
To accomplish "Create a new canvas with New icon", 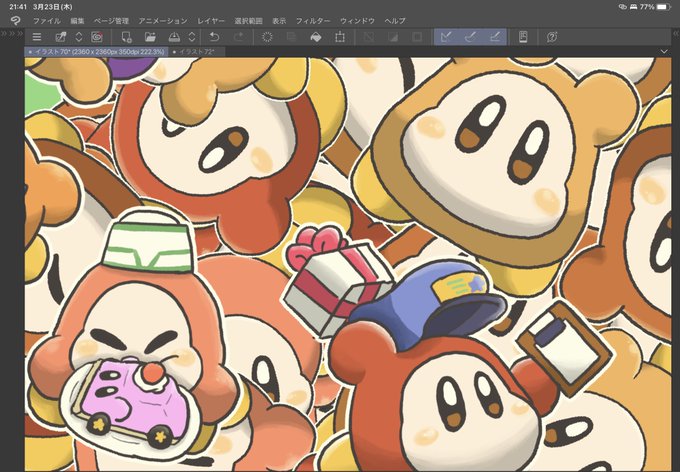I will coord(127,37).
